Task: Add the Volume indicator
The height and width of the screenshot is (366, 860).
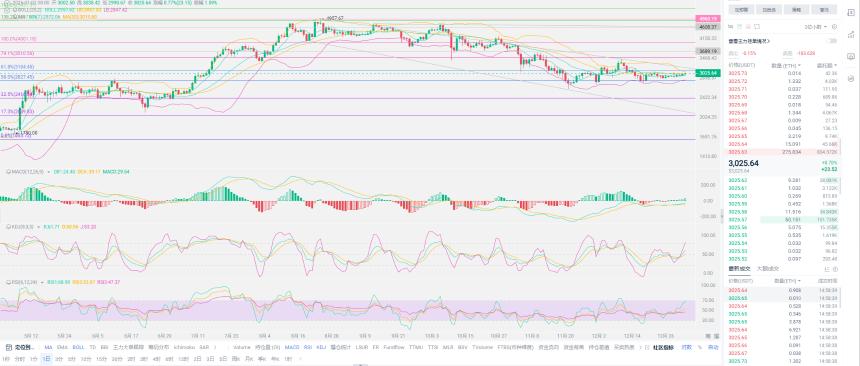Action: tap(242, 347)
